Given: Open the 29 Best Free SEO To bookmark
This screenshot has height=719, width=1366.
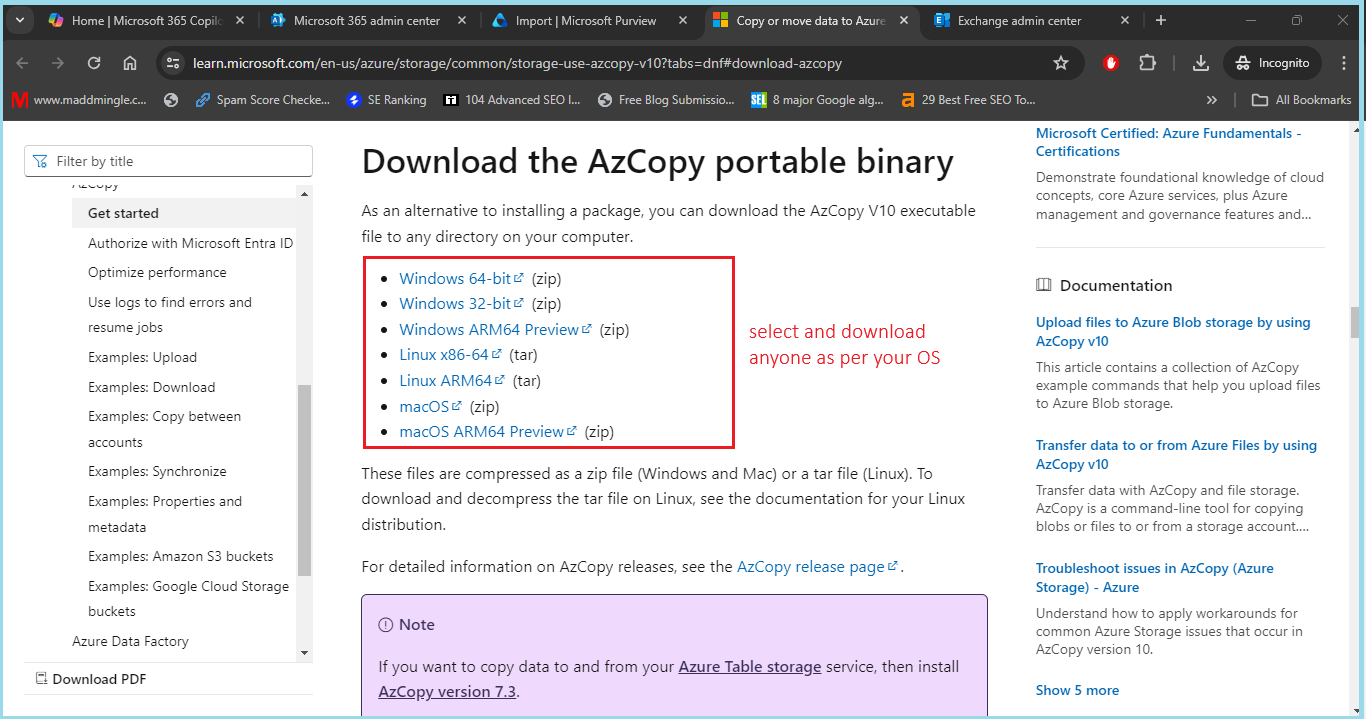Looking at the screenshot, I should pyautogui.click(x=968, y=100).
